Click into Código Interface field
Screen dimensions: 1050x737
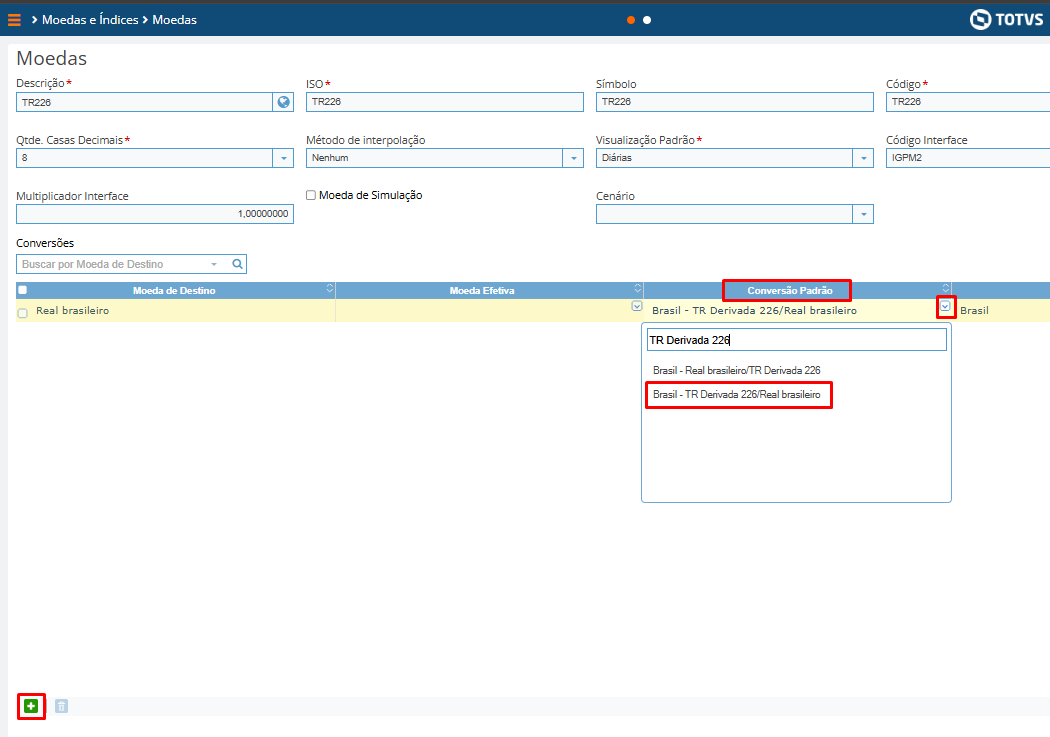coord(968,158)
